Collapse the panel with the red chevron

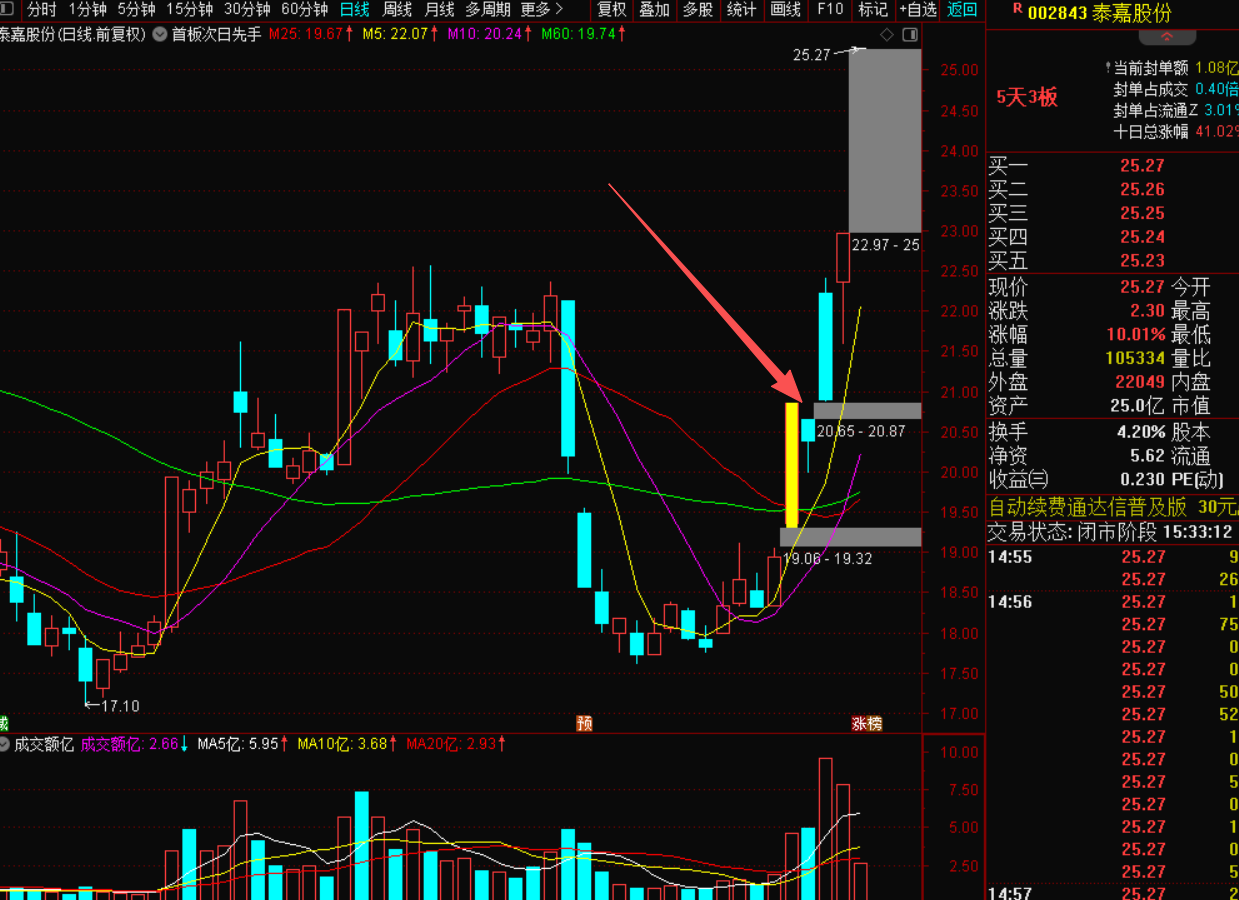click(1167, 37)
